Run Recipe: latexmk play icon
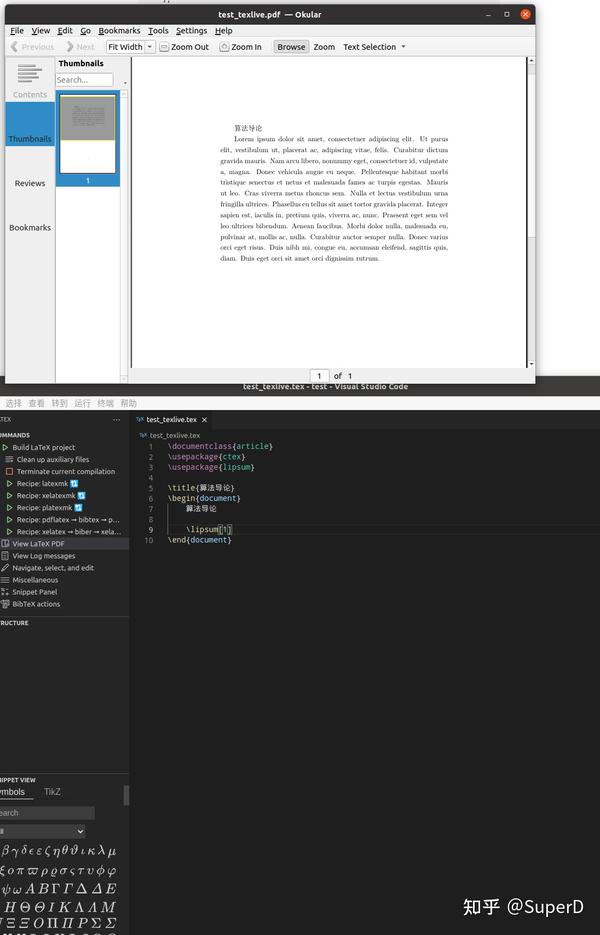 [x=10, y=484]
